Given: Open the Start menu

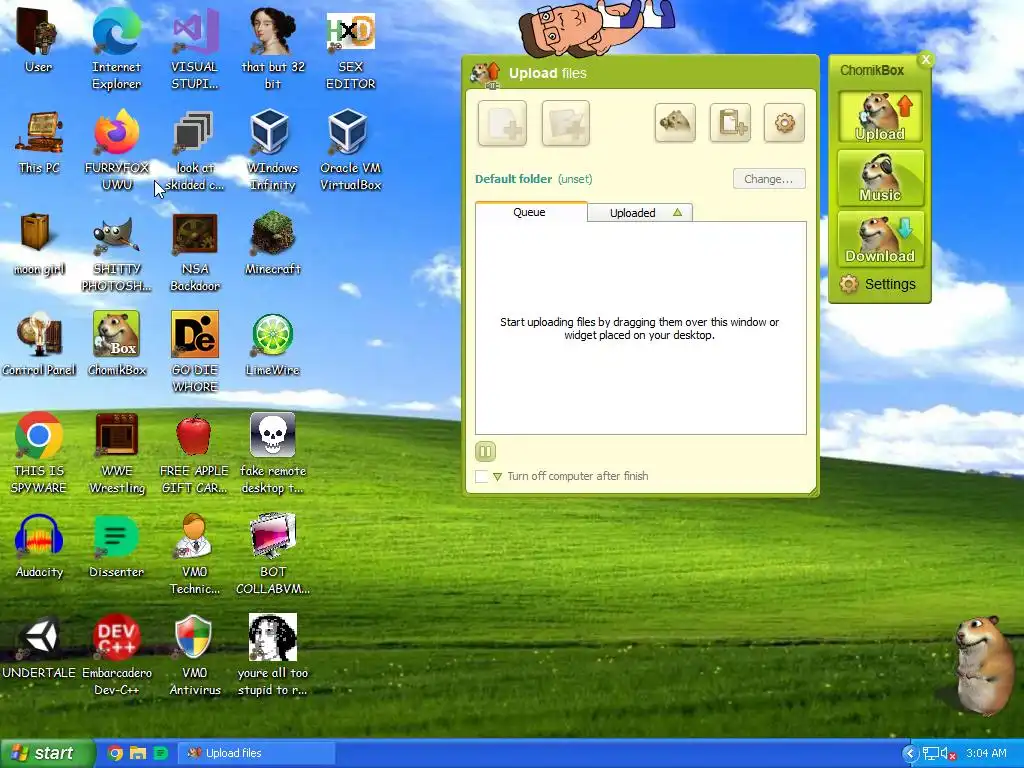Looking at the screenshot, I should [46, 753].
